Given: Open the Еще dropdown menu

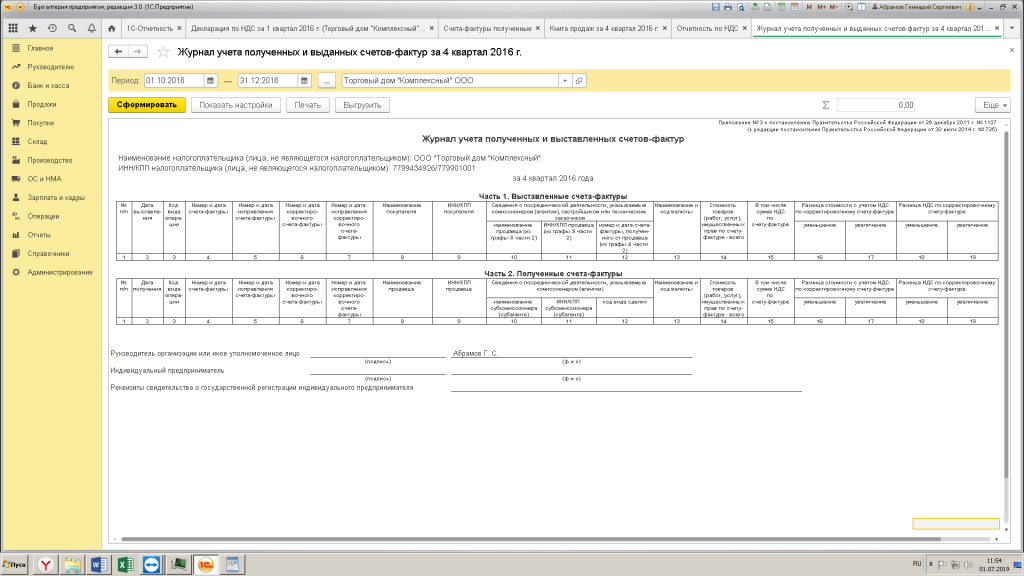Looking at the screenshot, I should (x=993, y=104).
